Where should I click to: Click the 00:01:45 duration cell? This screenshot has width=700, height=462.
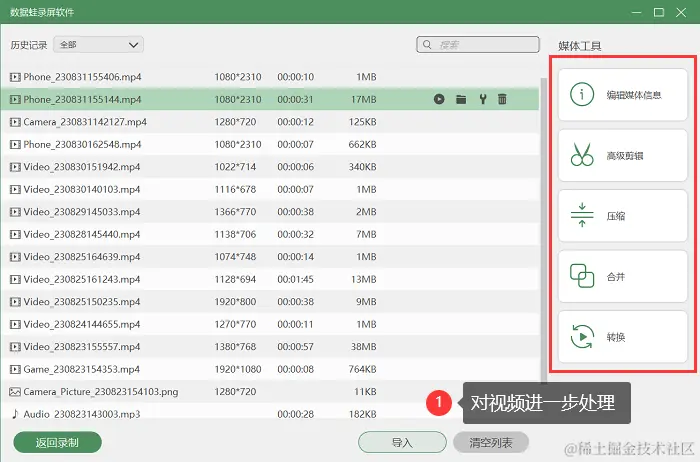pyautogui.click(x=296, y=279)
